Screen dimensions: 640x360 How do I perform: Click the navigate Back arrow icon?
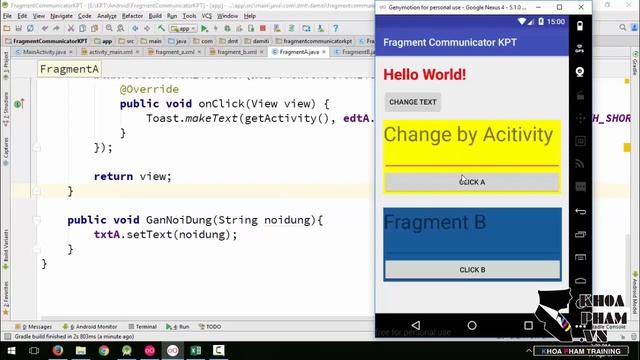click(135, 28)
